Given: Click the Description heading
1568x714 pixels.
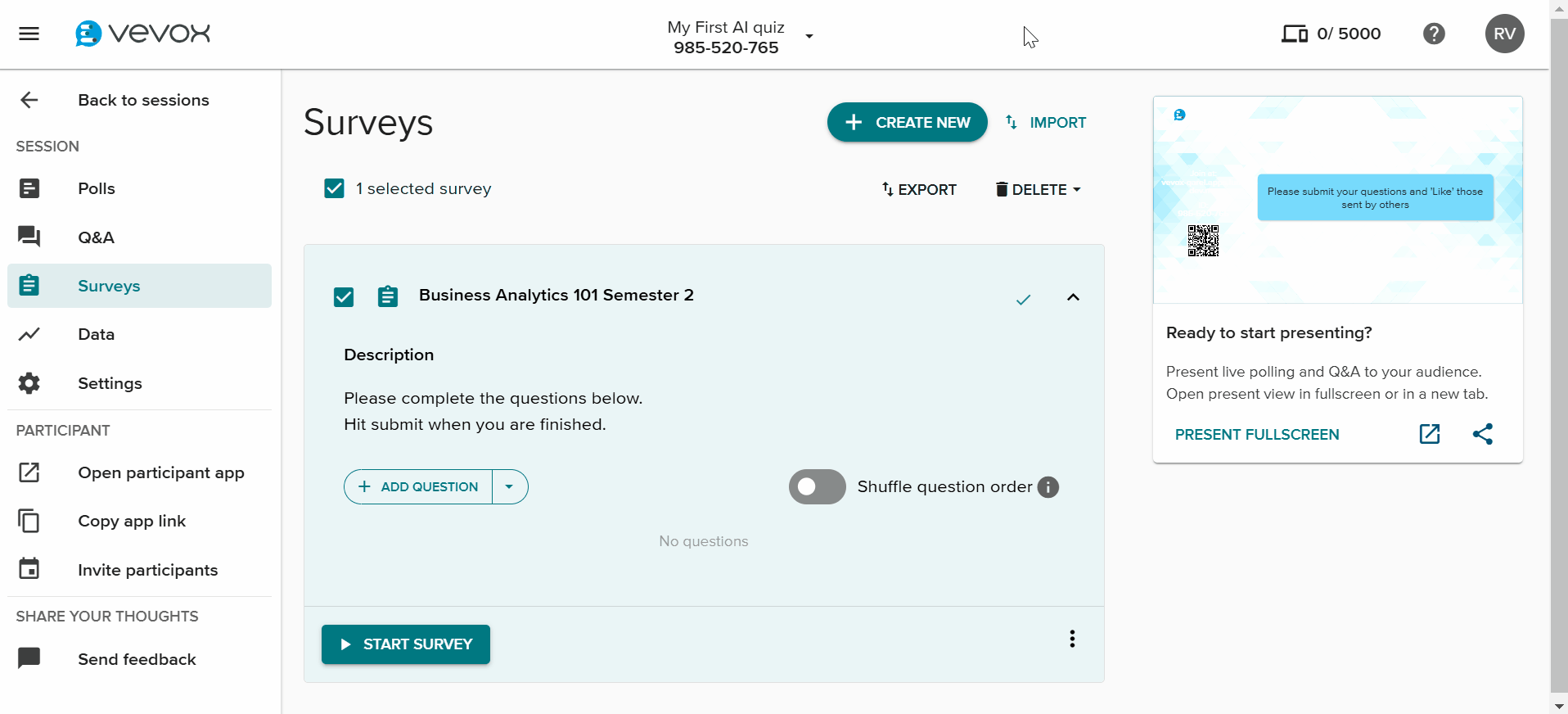Looking at the screenshot, I should [389, 355].
